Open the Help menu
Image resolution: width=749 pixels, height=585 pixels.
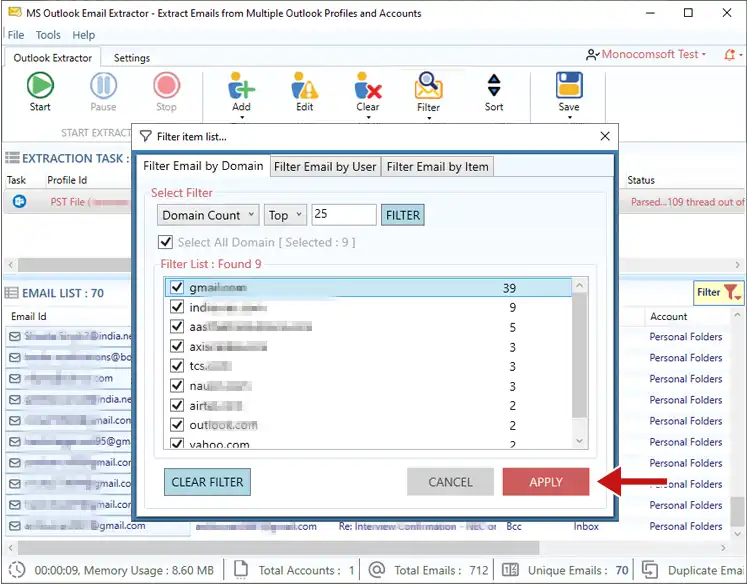click(x=84, y=35)
